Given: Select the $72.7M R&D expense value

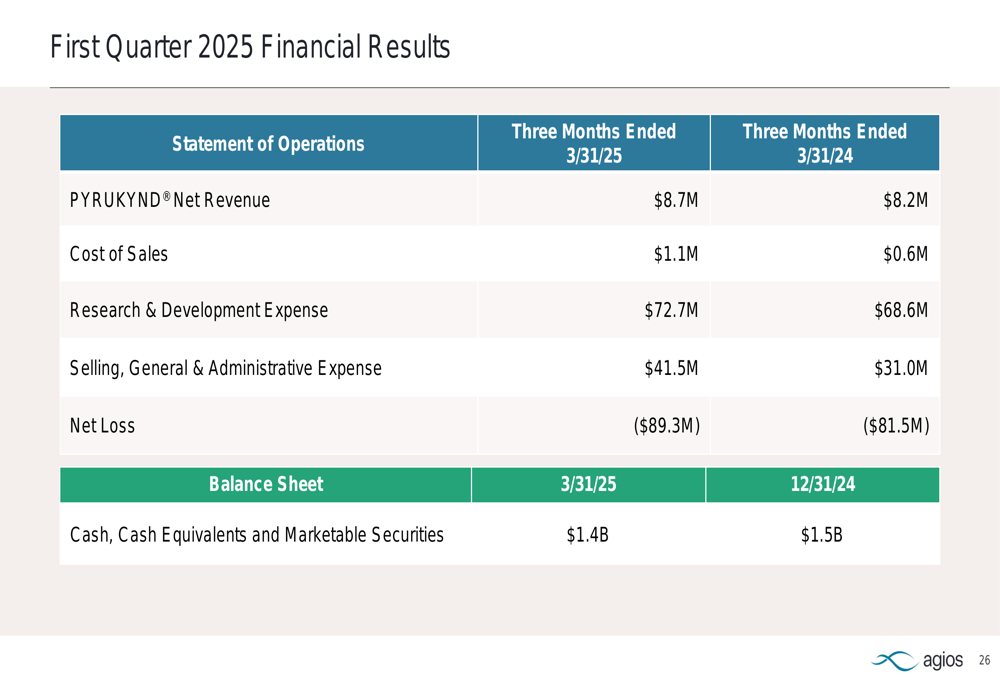Looking at the screenshot, I should click(672, 310).
